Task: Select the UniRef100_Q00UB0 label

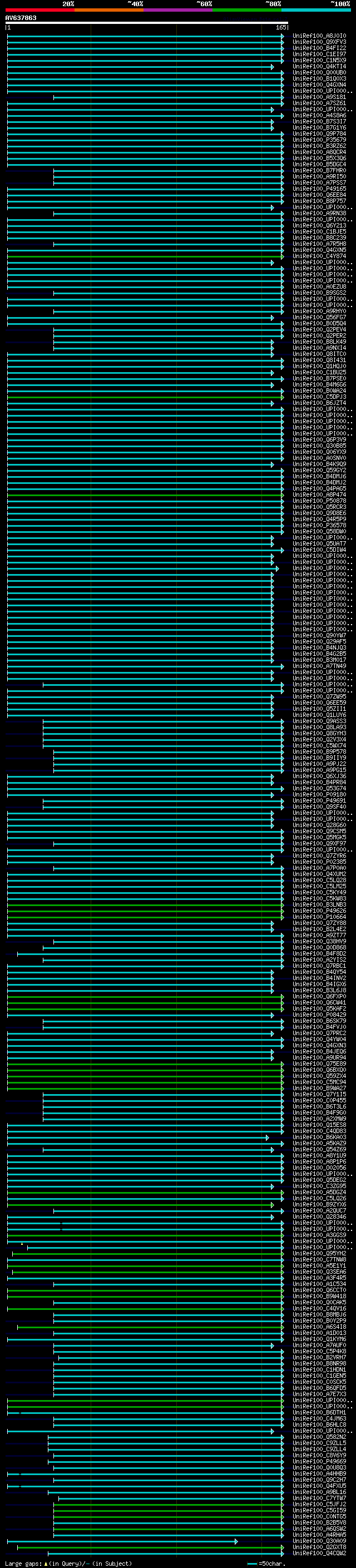Action: (x=319, y=72)
